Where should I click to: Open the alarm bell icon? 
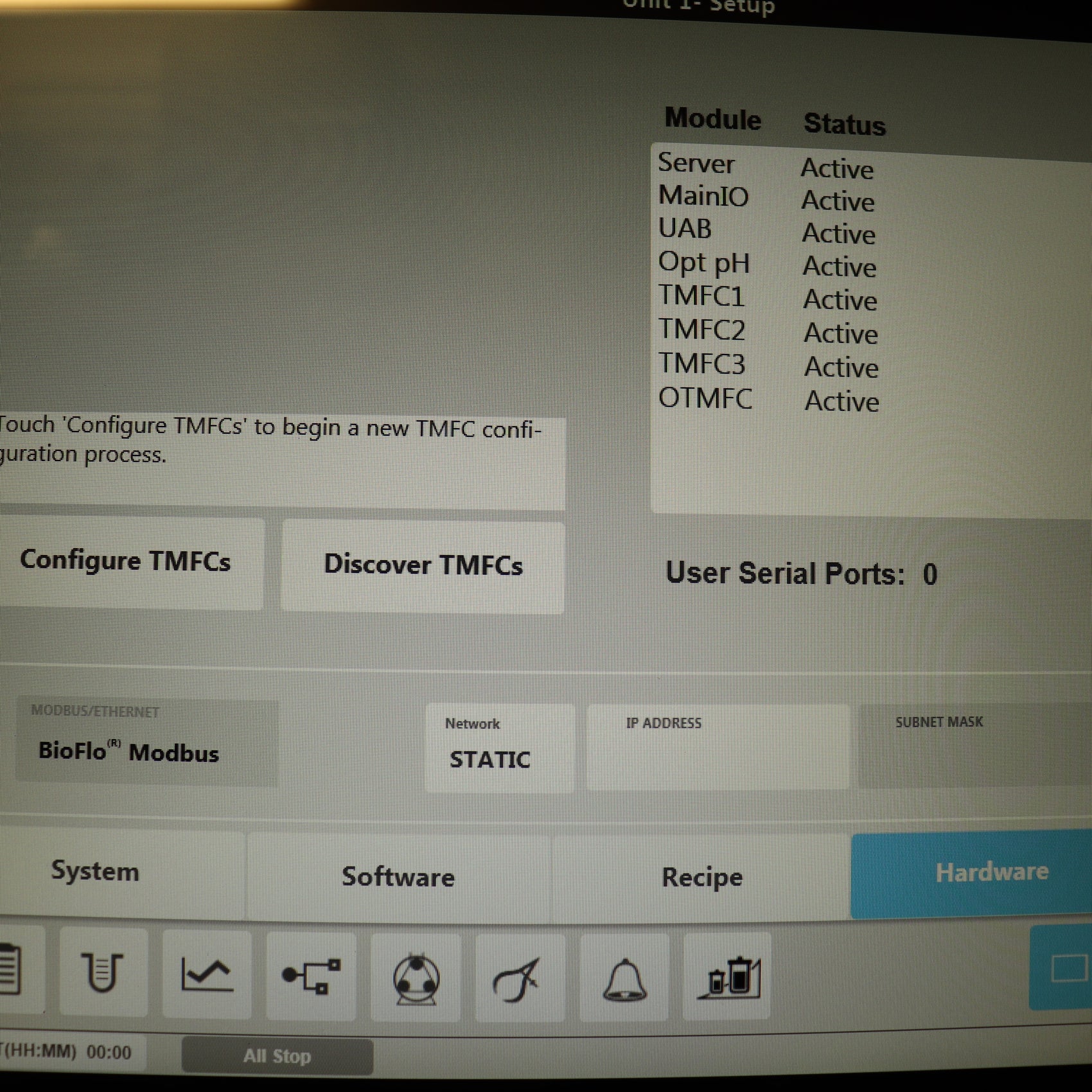pyautogui.click(x=624, y=979)
